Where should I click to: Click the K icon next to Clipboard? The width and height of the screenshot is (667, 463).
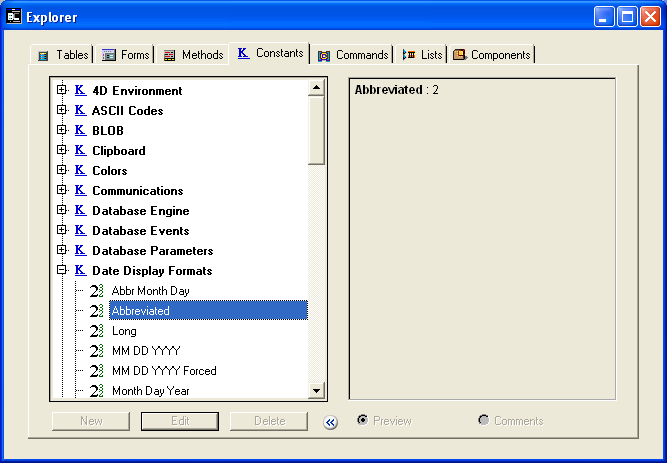pos(80,151)
